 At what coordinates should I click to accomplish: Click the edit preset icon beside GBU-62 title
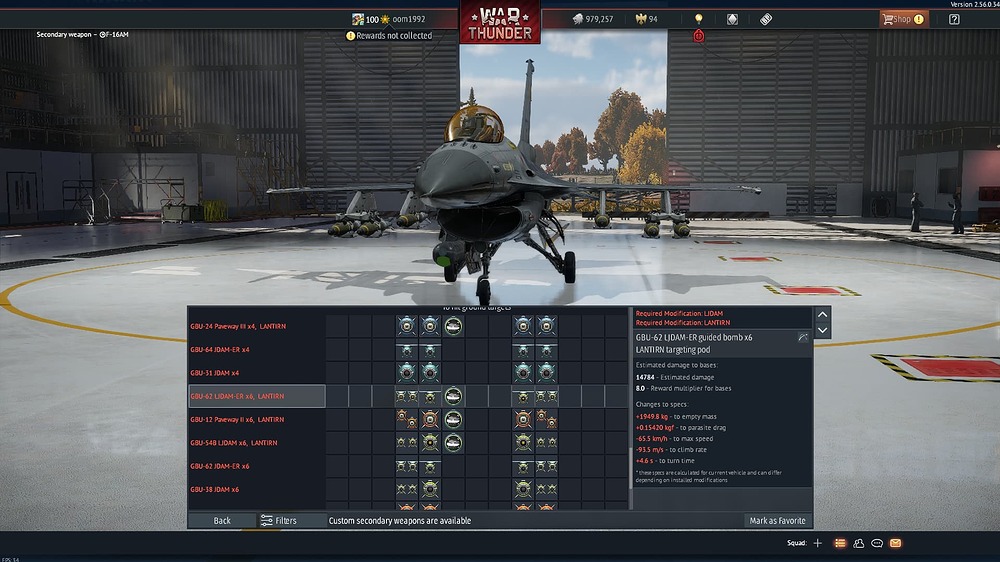803,337
